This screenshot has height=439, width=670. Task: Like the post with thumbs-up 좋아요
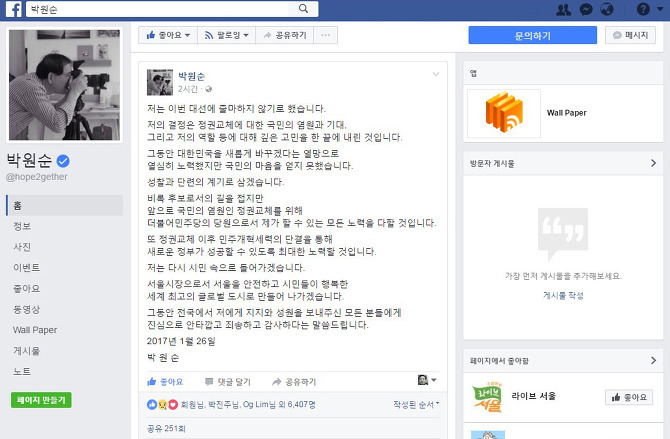165,382
